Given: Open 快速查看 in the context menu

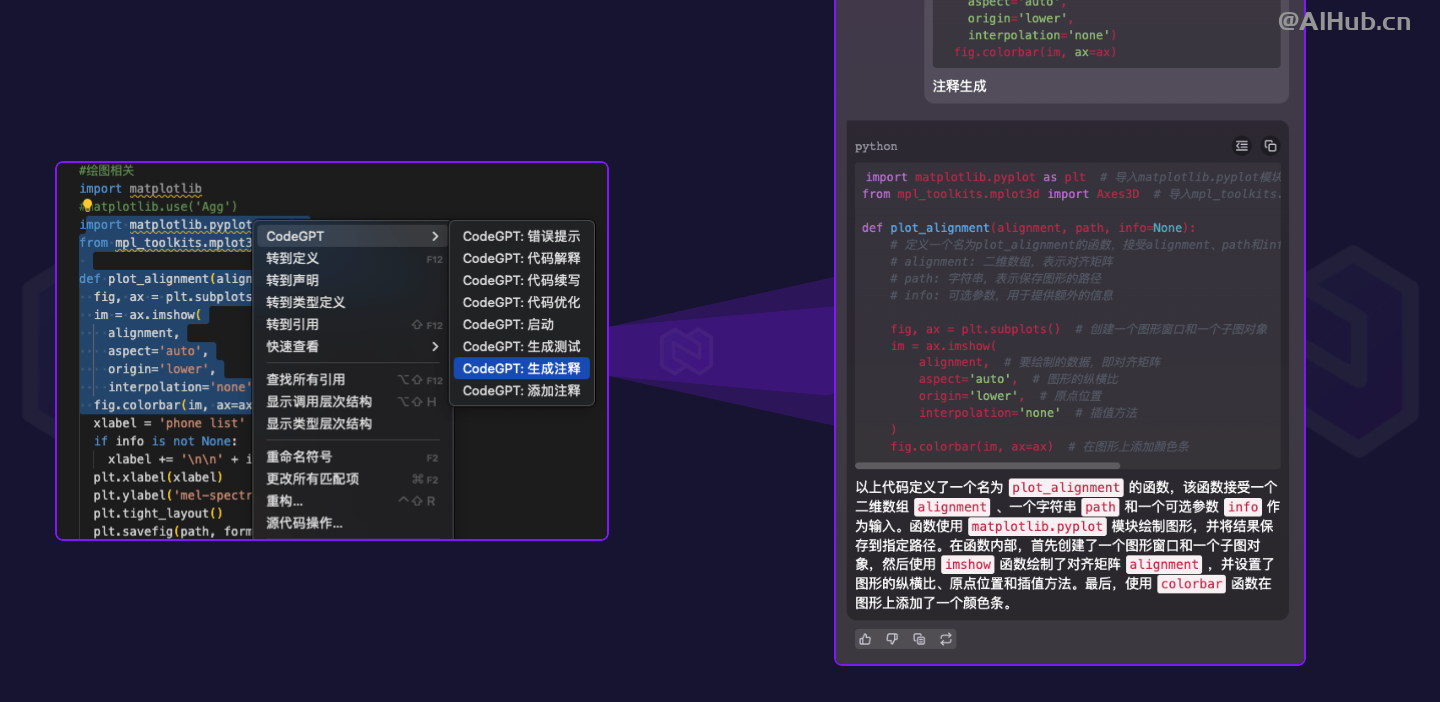Looking at the screenshot, I should (353, 346).
